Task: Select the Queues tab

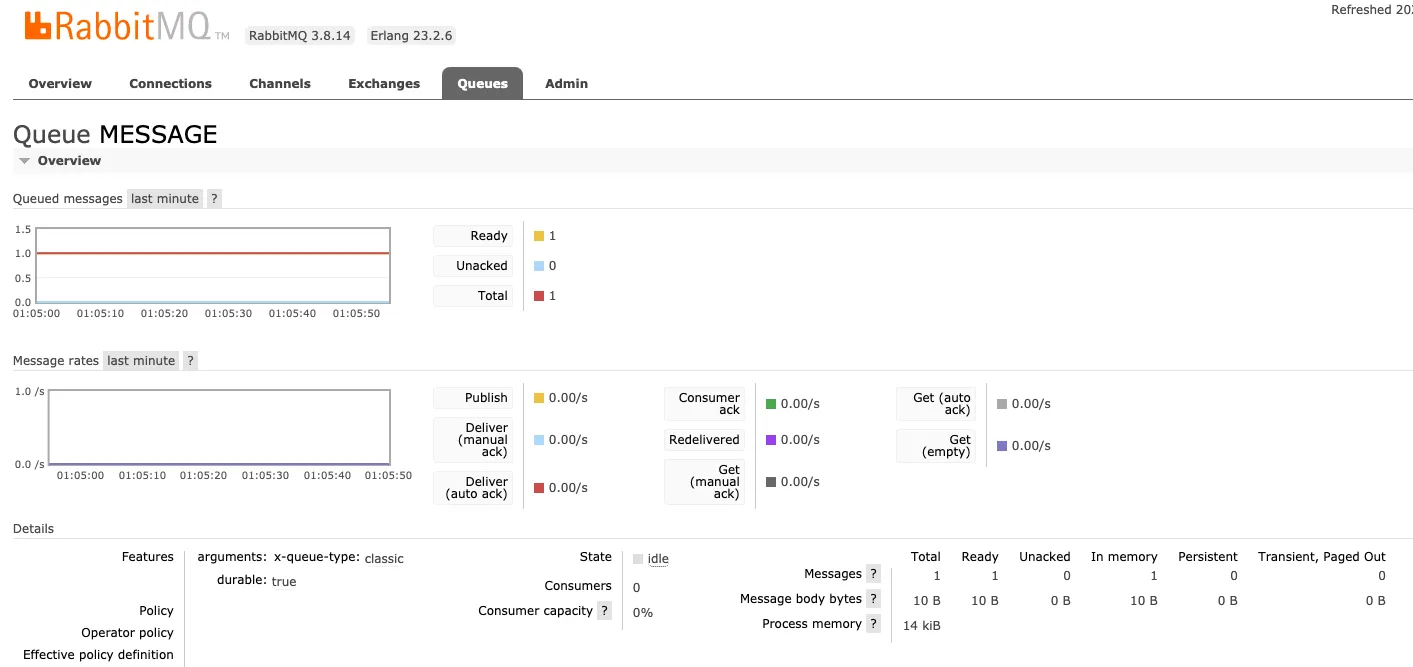Action: pyautogui.click(x=482, y=83)
